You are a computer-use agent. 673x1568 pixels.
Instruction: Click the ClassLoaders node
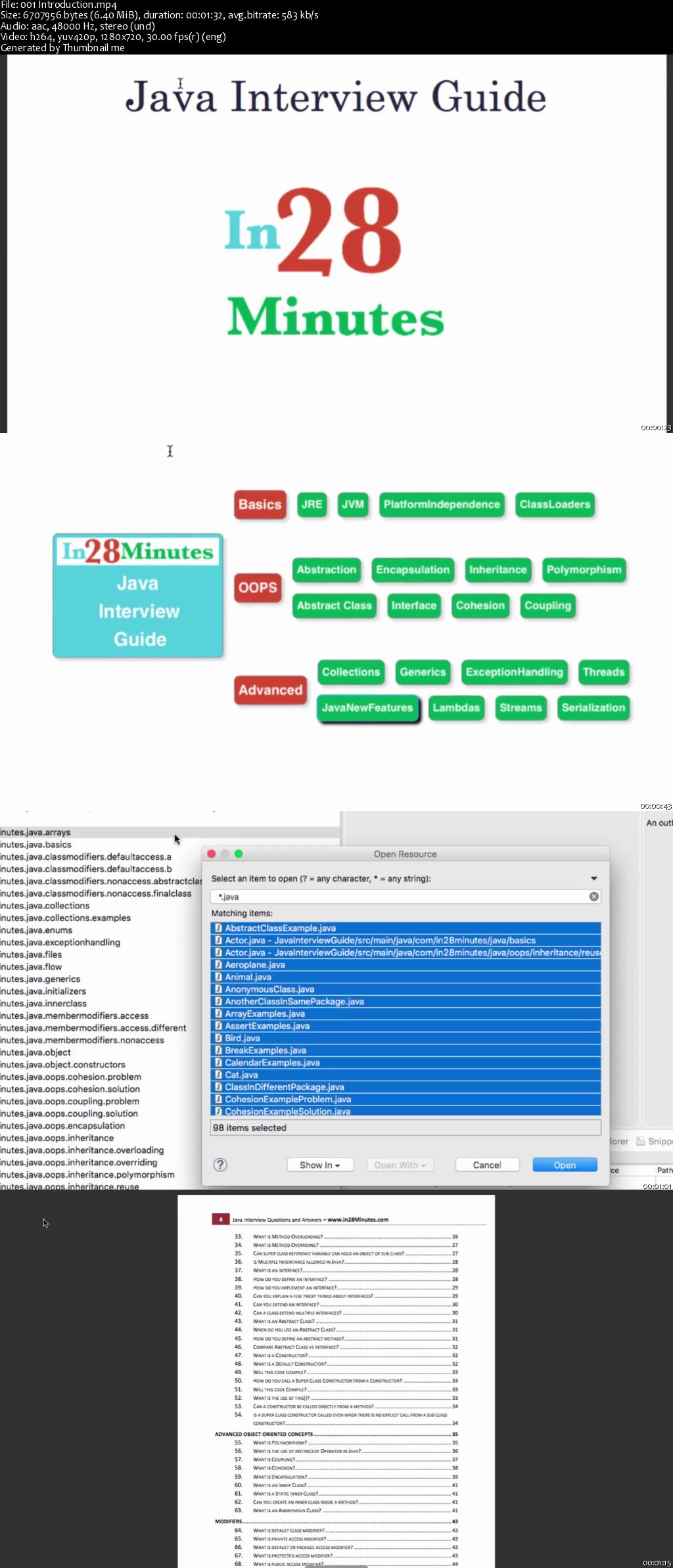point(555,504)
